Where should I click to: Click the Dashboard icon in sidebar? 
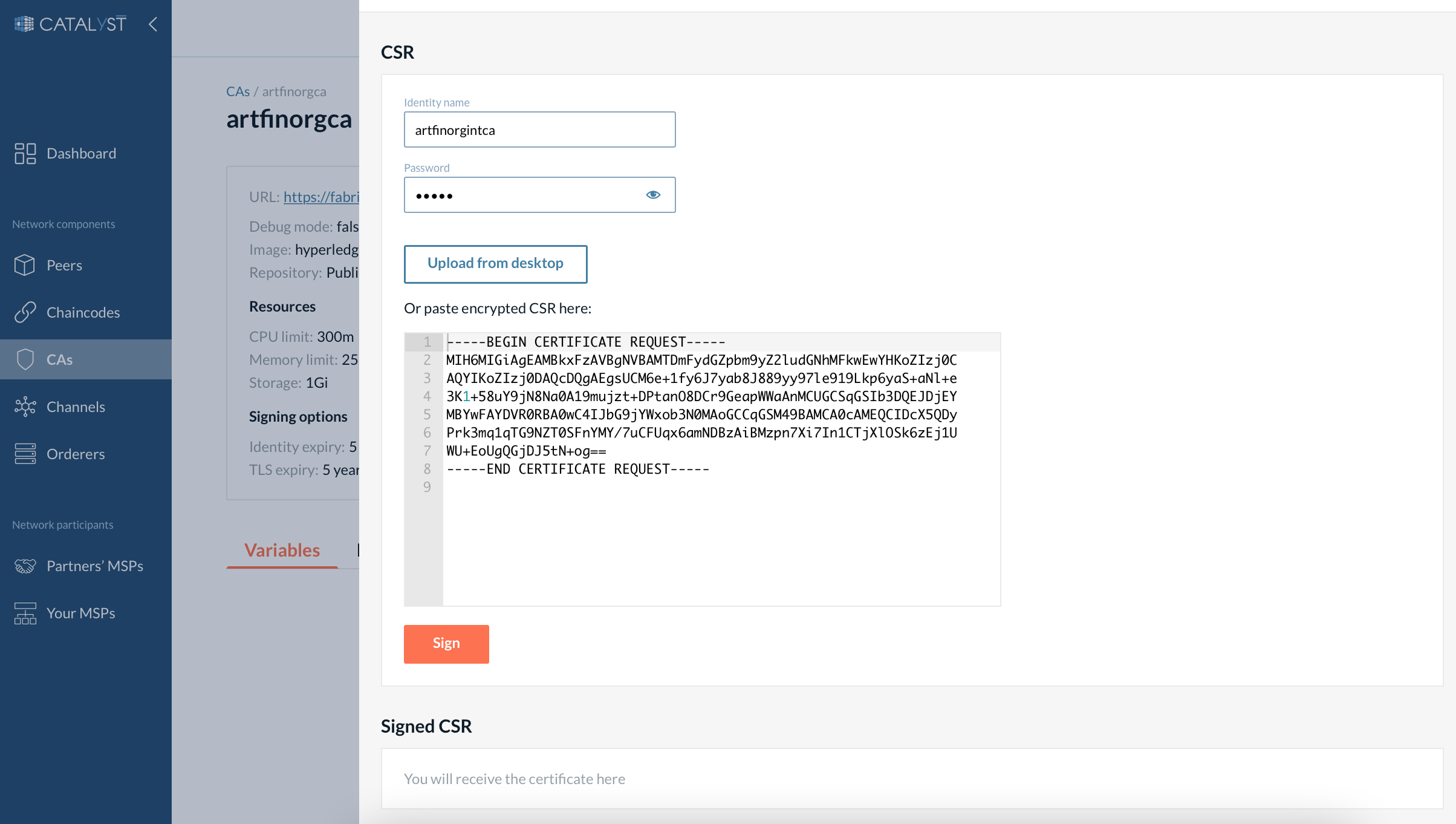pyautogui.click(x=24, y=153)
